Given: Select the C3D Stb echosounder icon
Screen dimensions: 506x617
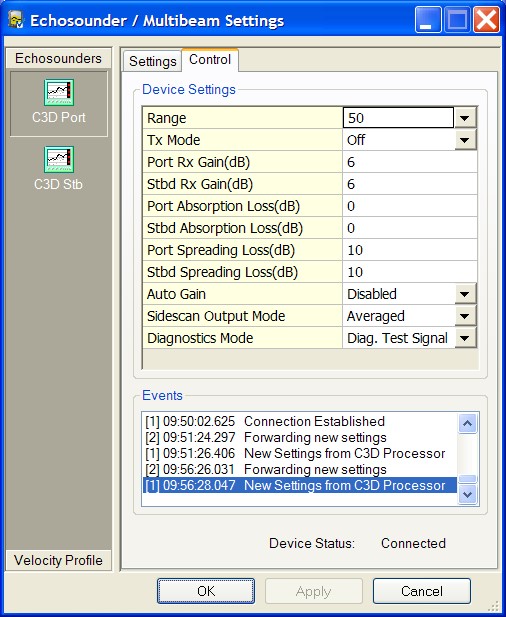Looking at the screenshot, I should [x=59, y=159].
